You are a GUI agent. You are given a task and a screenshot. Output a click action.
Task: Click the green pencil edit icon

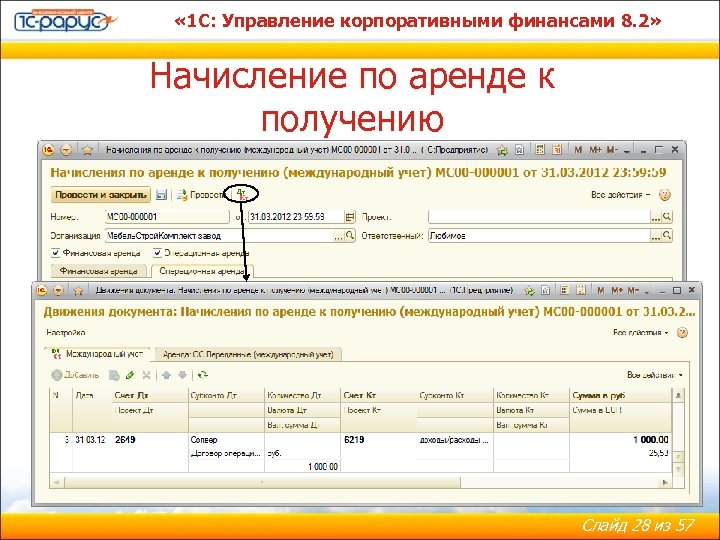(130, 375)
